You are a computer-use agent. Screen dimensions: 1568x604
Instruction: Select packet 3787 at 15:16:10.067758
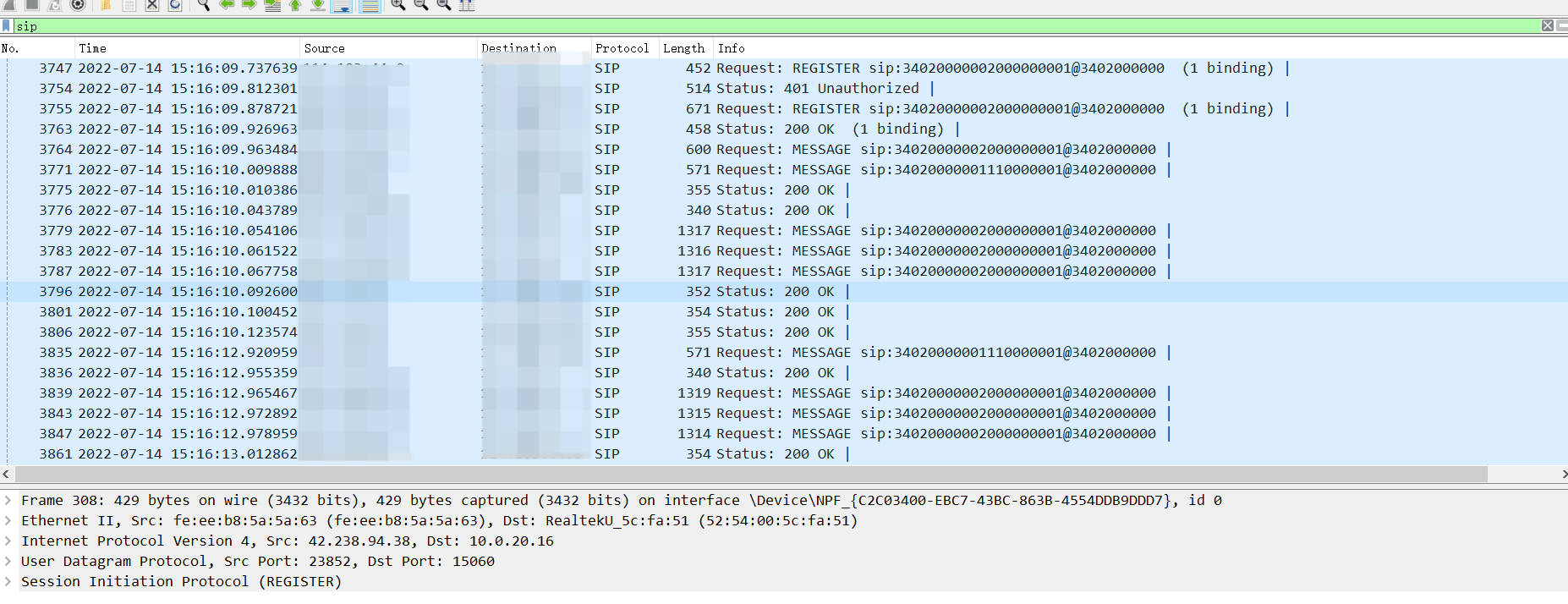point(784,271)
